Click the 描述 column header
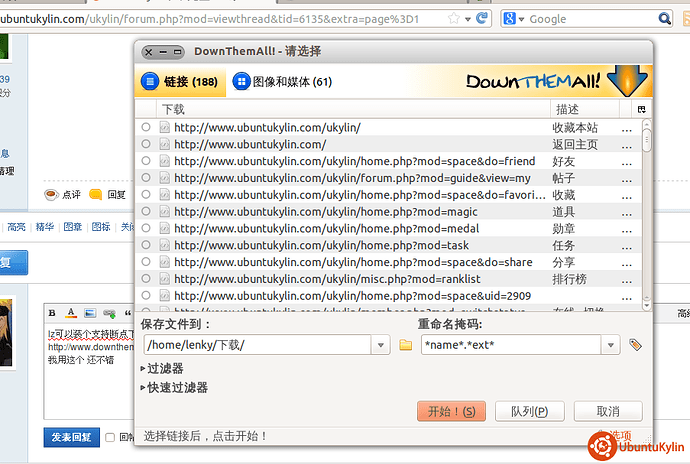Image resolution: width=690 pixels, height=464 pixels. (585, 109)
